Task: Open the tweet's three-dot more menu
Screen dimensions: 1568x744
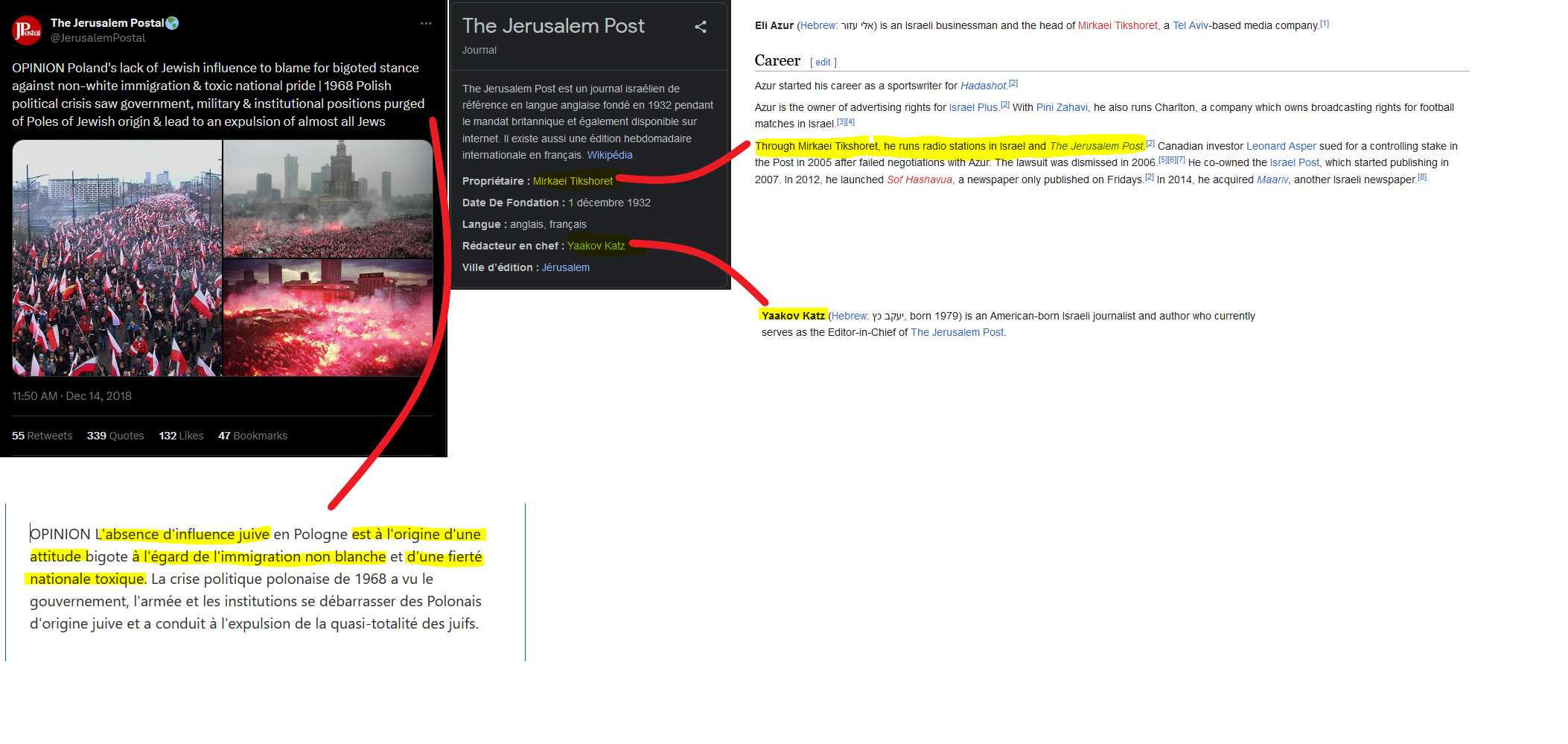Action: (426, 23)
